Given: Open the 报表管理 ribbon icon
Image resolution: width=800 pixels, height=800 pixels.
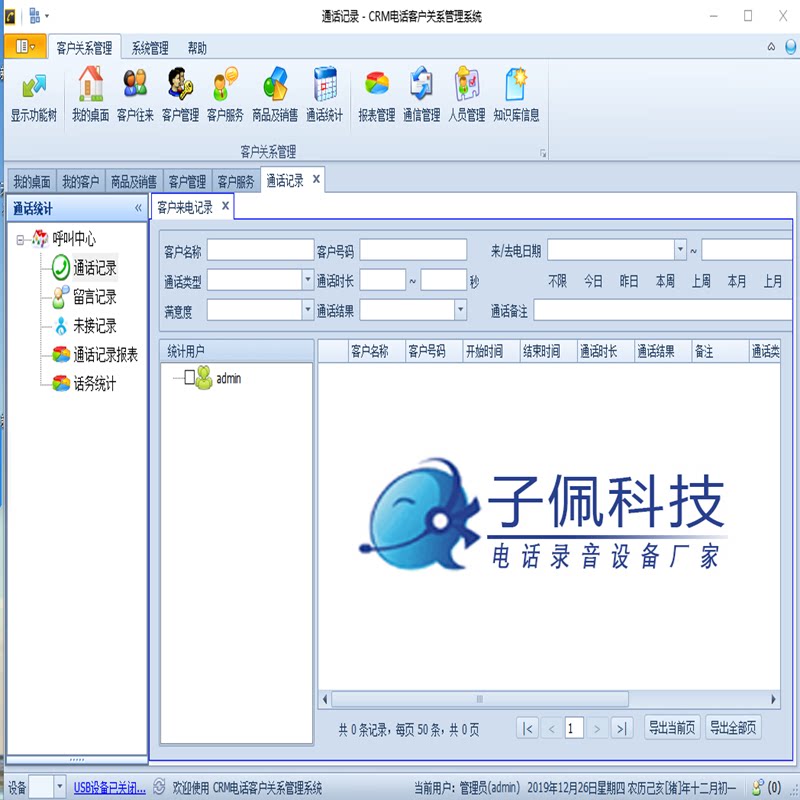Looking at the screenshot, I should (377, 96).
